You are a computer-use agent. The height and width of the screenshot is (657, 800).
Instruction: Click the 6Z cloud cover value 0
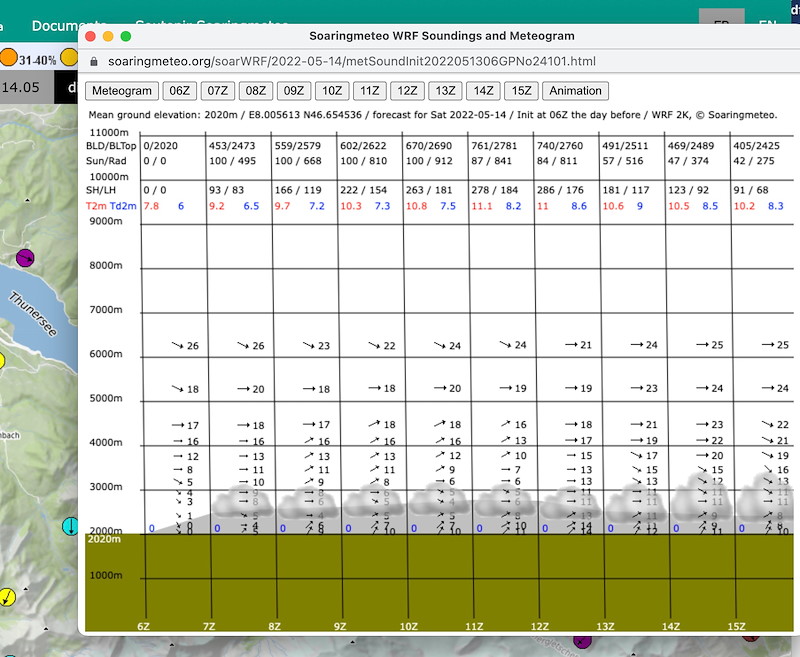(x=152, y=528)
